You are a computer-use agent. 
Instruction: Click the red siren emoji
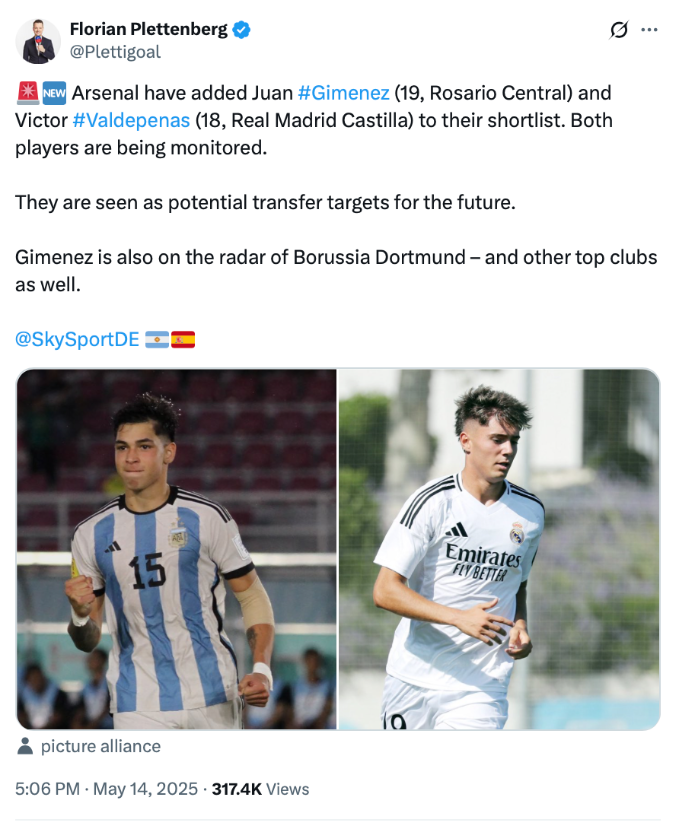(27, 93)
